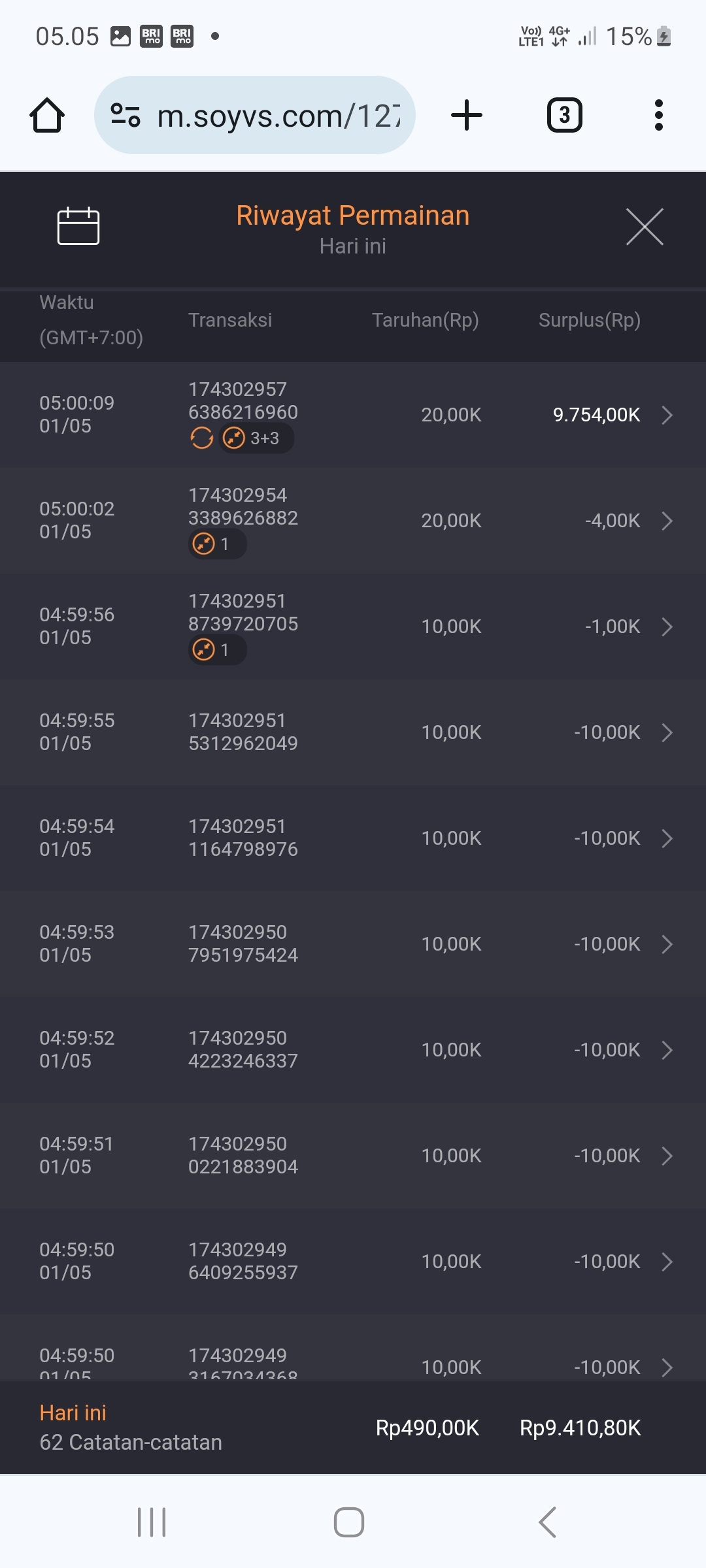Viewport: 706px width, 1568px height.
Task: Click the address bar URL m.soyvs.com
Action: [x=278, y=116]
